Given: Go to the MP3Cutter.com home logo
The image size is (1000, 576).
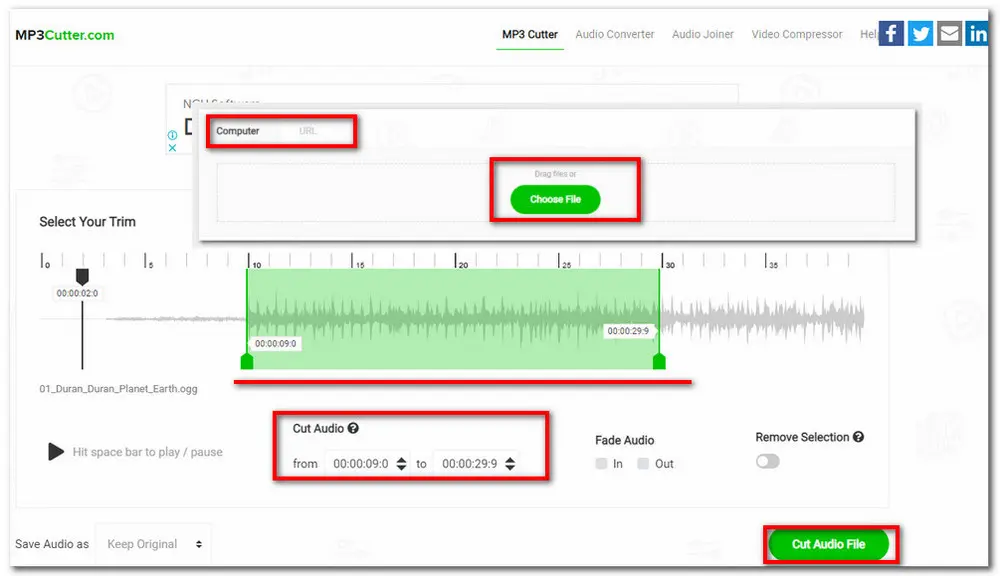Looking at the screenshot, I should tap(64, 35).
